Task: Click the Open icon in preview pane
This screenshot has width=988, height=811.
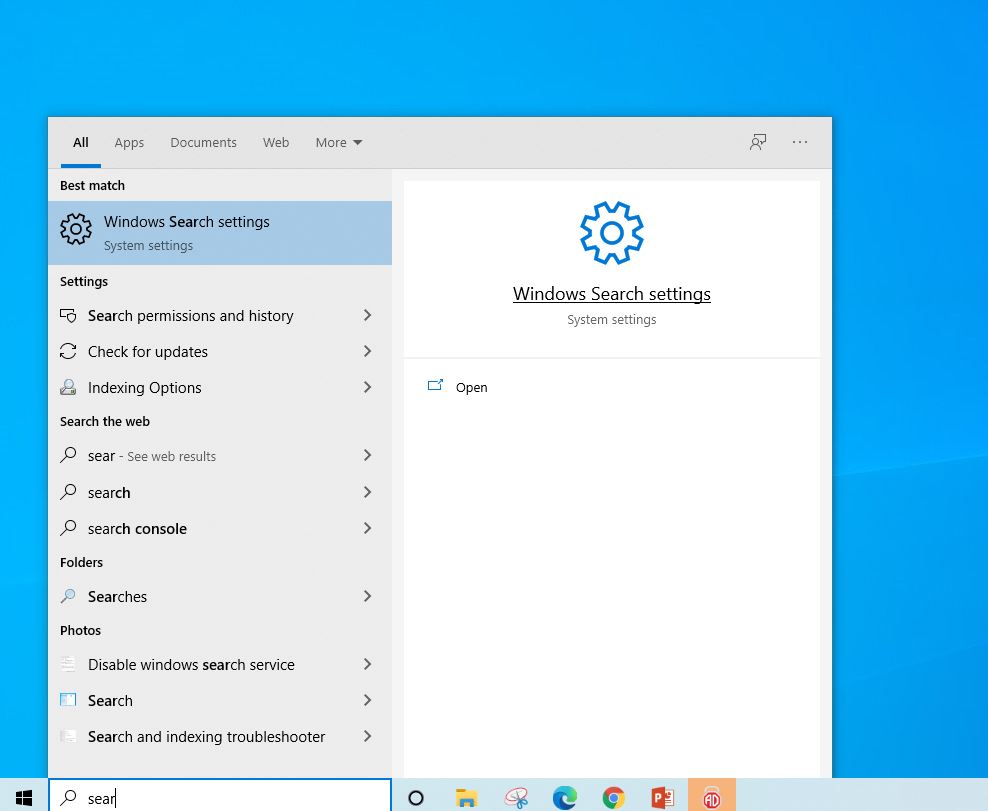Action: click(435, 386)
